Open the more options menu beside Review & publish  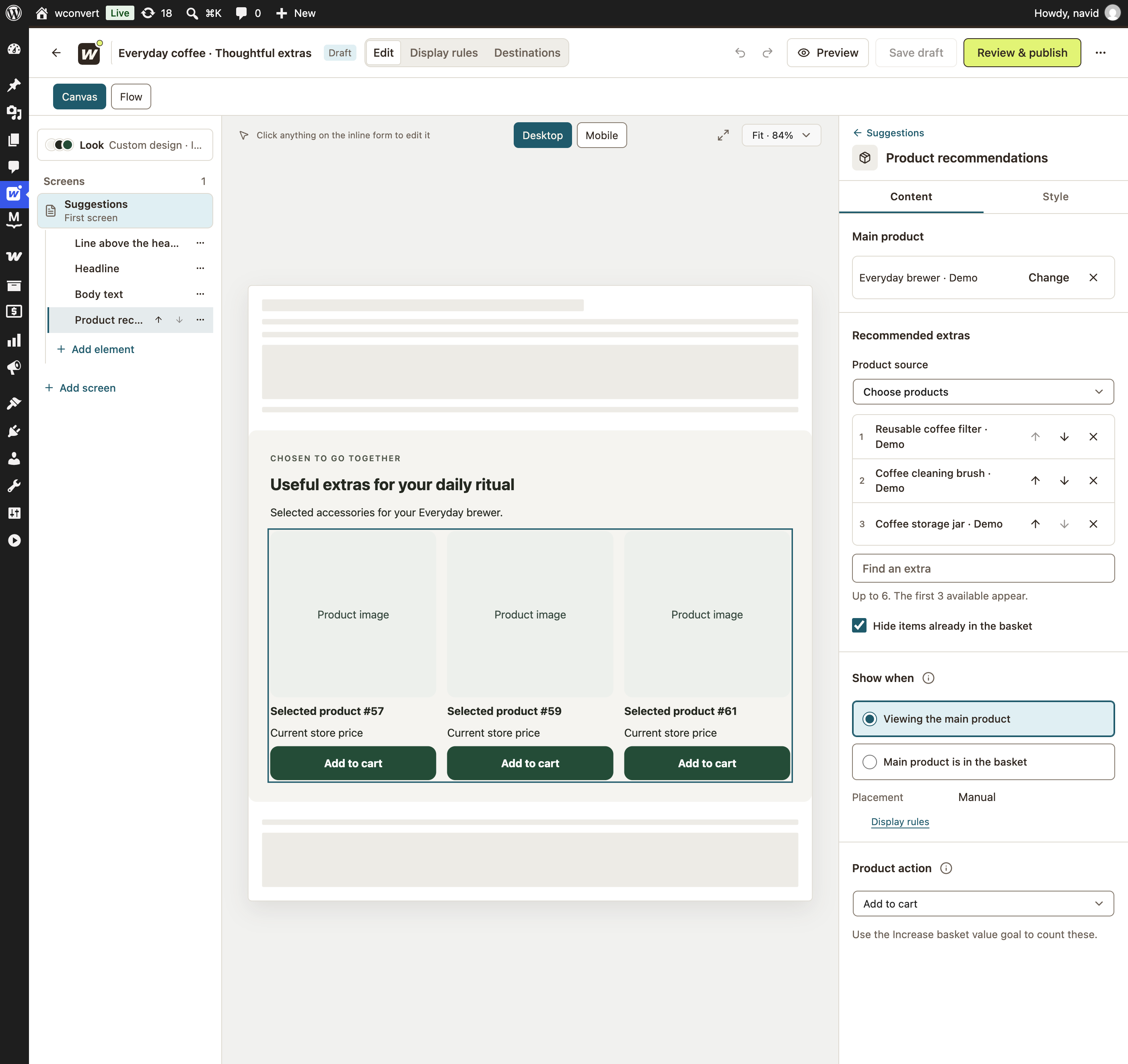[x=1100, y=53]
